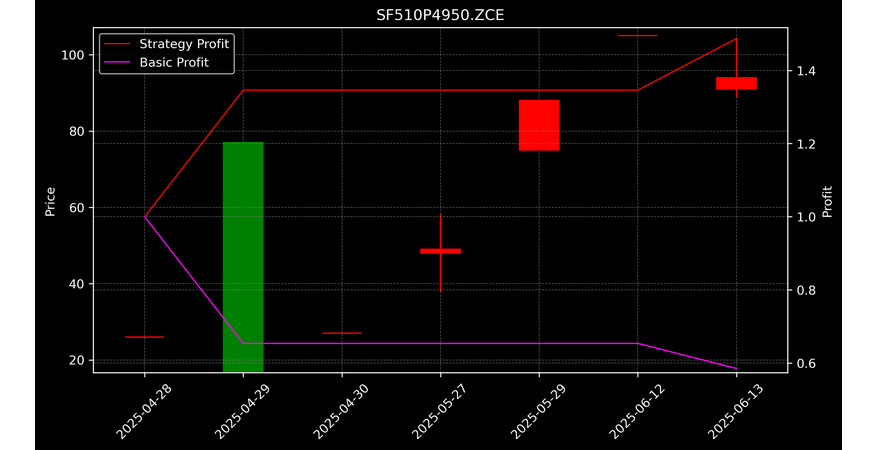Click the flat red candle on 2025-04-28
Viewport: 878px width, 450px height.
[144, 337]
